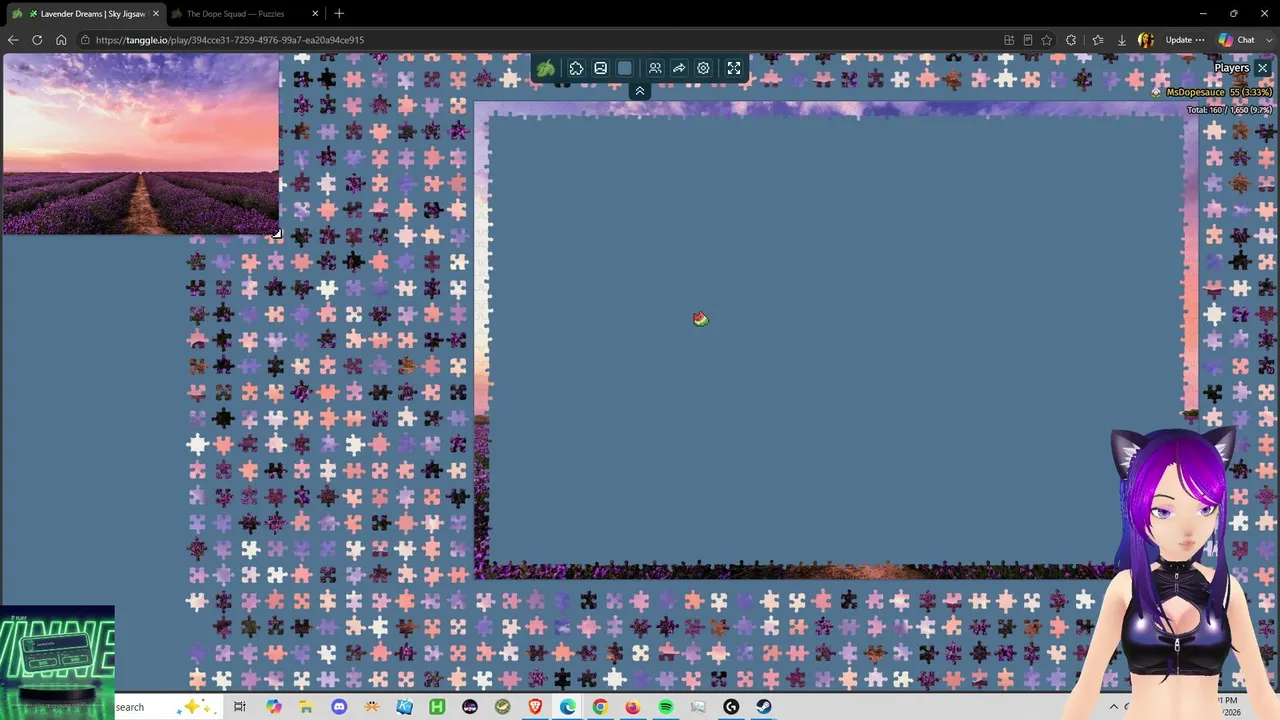Launch Copilot from taskbar

pos(274,707)
